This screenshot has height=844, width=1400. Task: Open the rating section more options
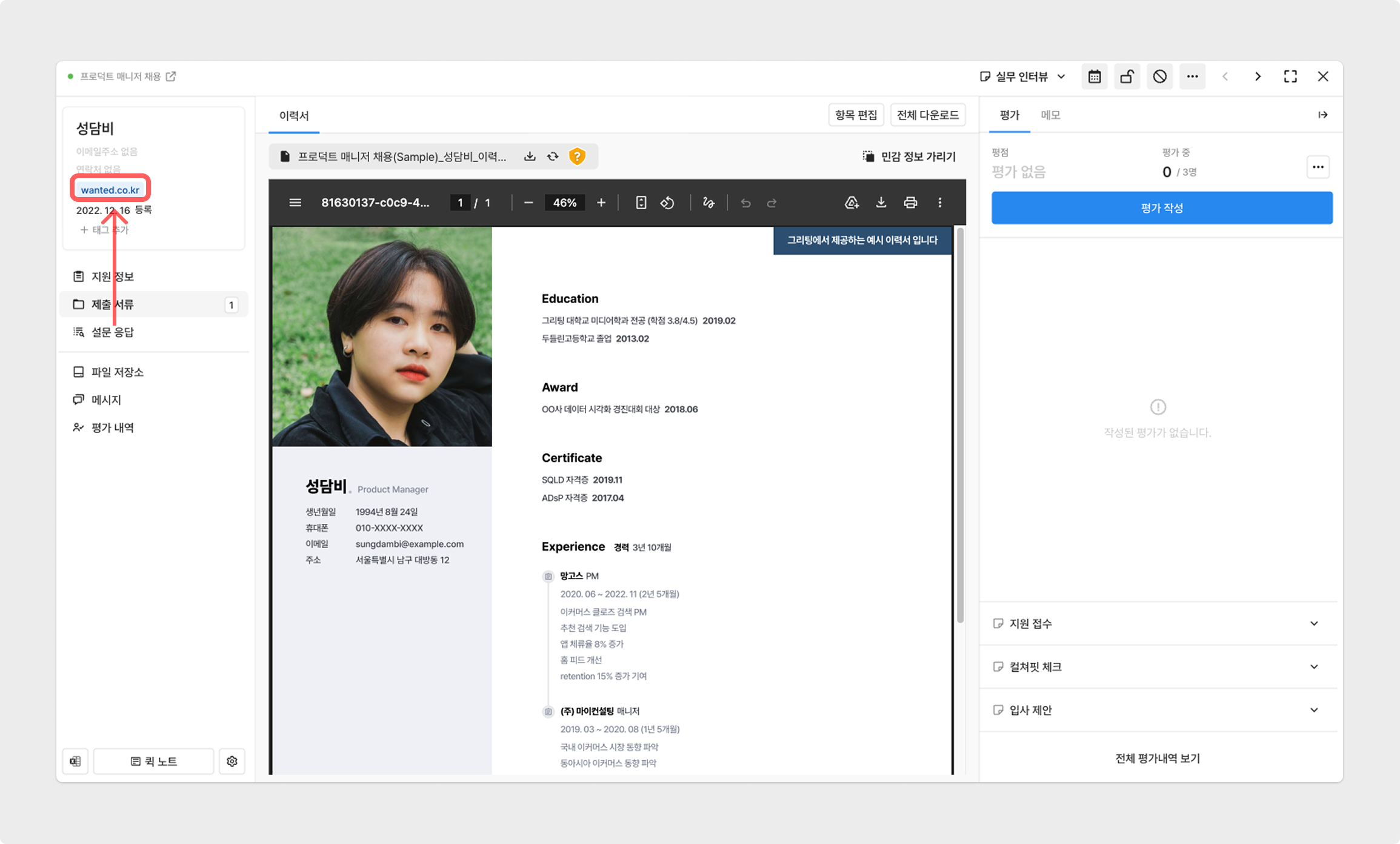coord(1318,167)
